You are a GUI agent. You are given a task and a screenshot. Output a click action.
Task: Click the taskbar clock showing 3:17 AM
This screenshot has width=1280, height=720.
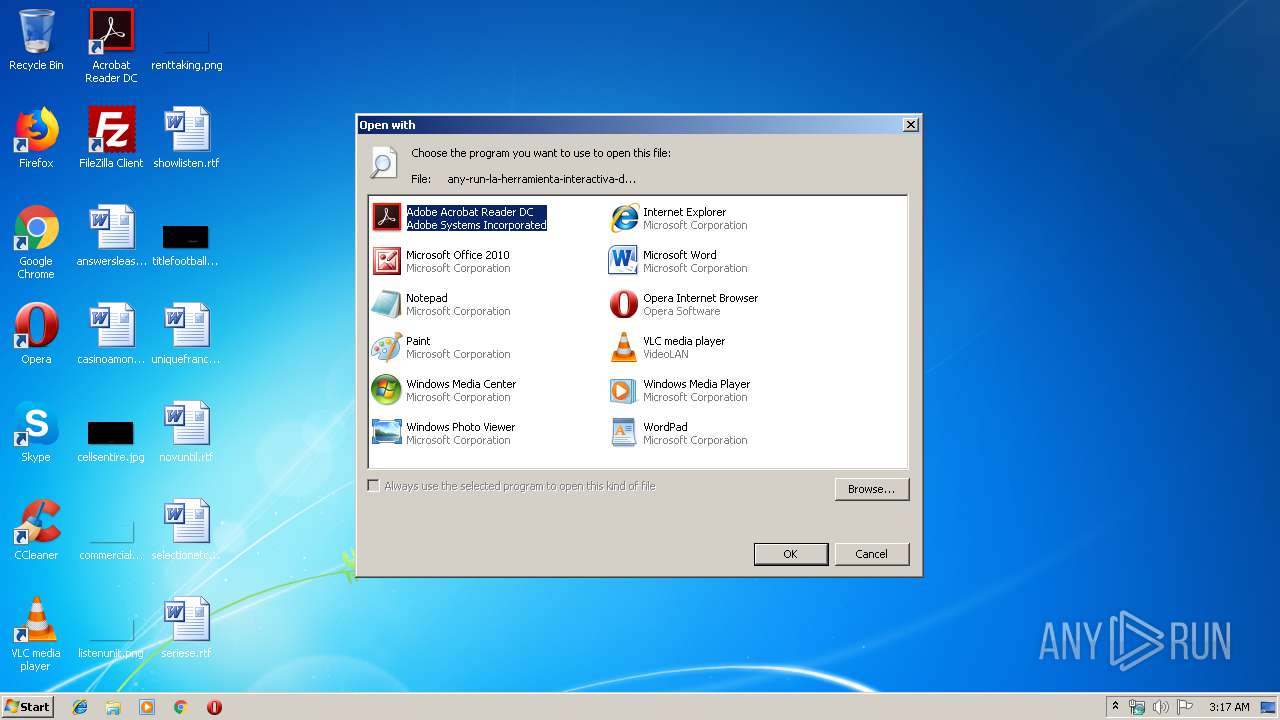1229,707
